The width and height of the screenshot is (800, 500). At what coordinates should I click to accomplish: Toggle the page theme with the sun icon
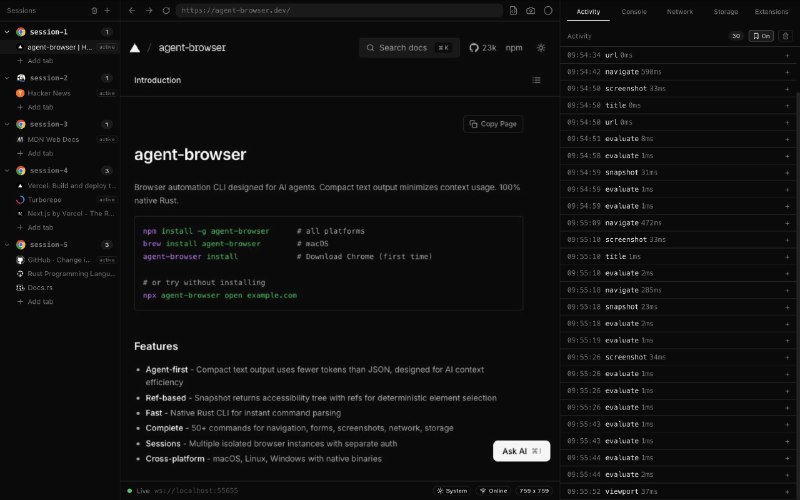click(541, 47)
